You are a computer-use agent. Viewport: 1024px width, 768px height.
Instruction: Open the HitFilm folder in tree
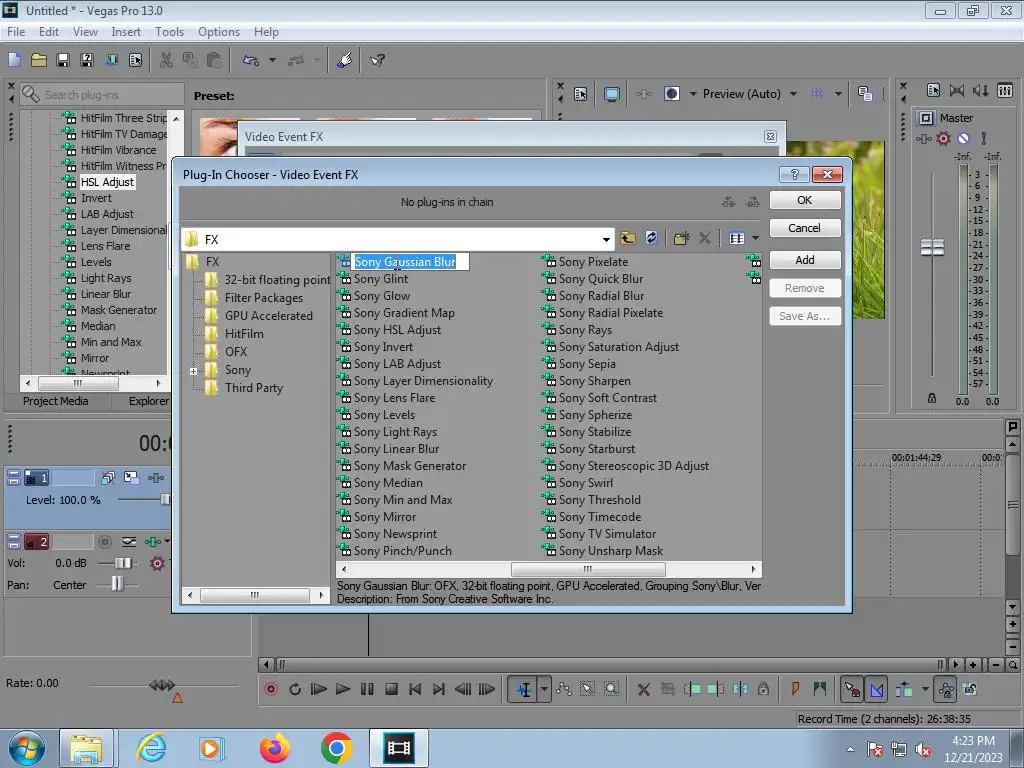[244, 334]
